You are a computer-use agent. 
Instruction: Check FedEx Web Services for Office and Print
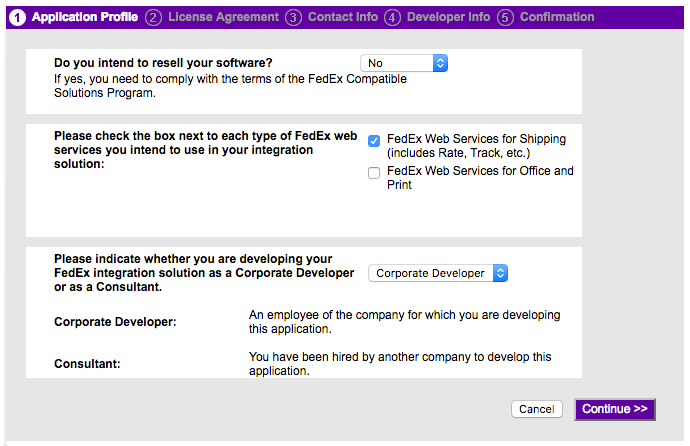pos(374,173)
